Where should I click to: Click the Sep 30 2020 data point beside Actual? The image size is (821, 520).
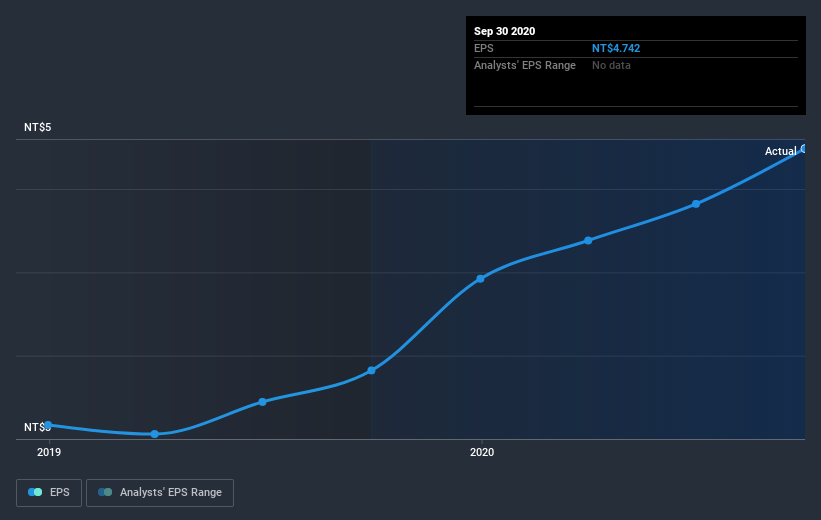(x=804, y=149)
